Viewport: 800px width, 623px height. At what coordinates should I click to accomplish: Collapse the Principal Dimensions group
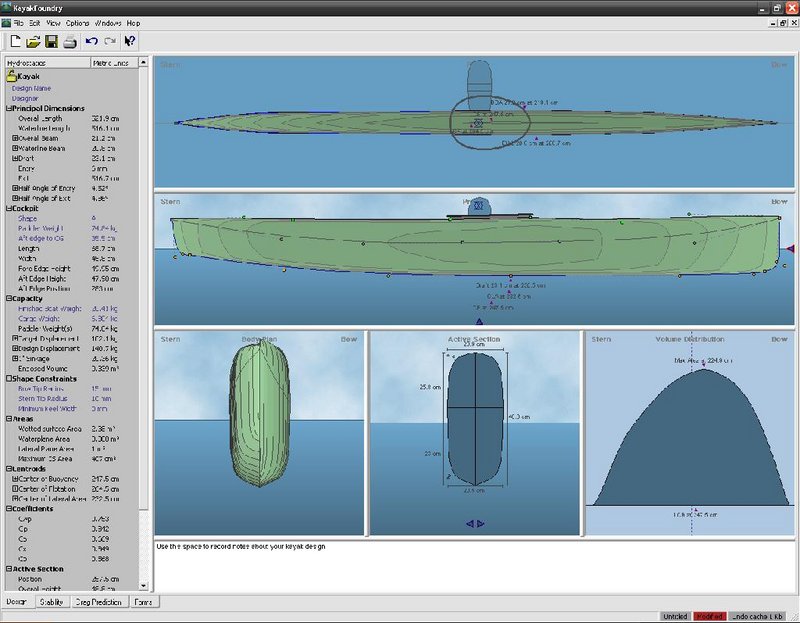[x=9, y=108]
